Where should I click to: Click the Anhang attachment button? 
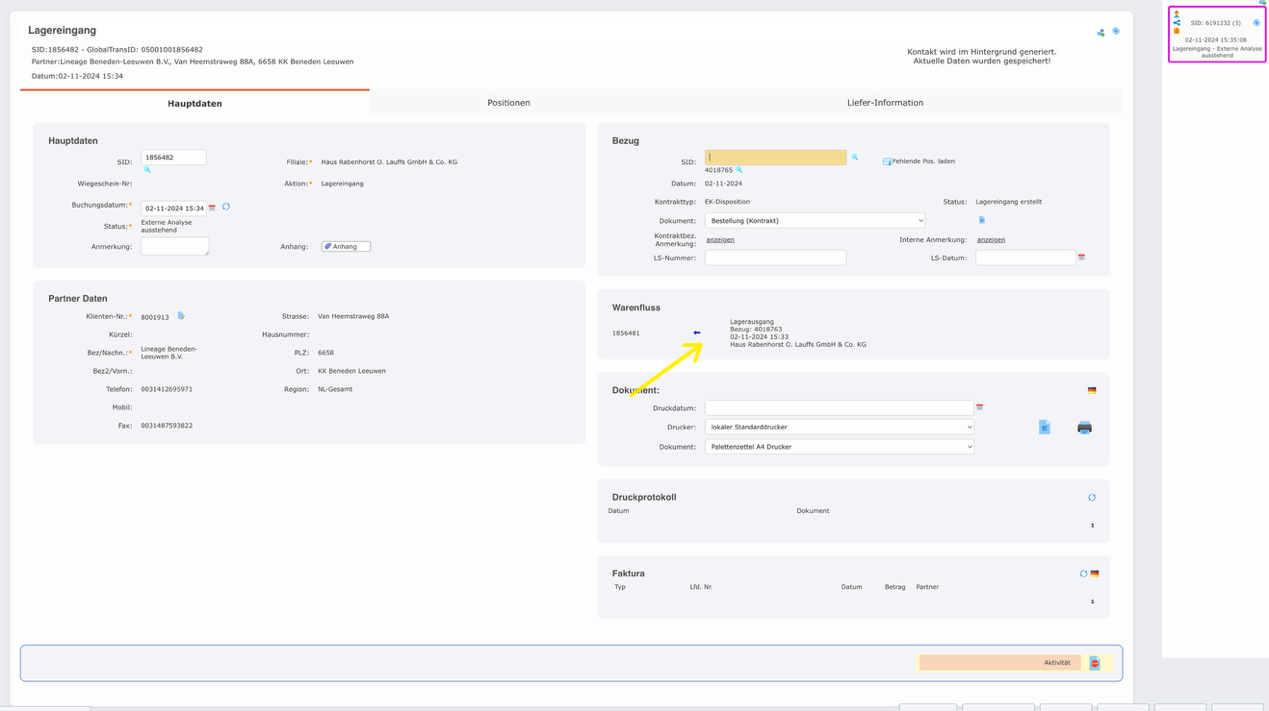(x=346, y=246)
